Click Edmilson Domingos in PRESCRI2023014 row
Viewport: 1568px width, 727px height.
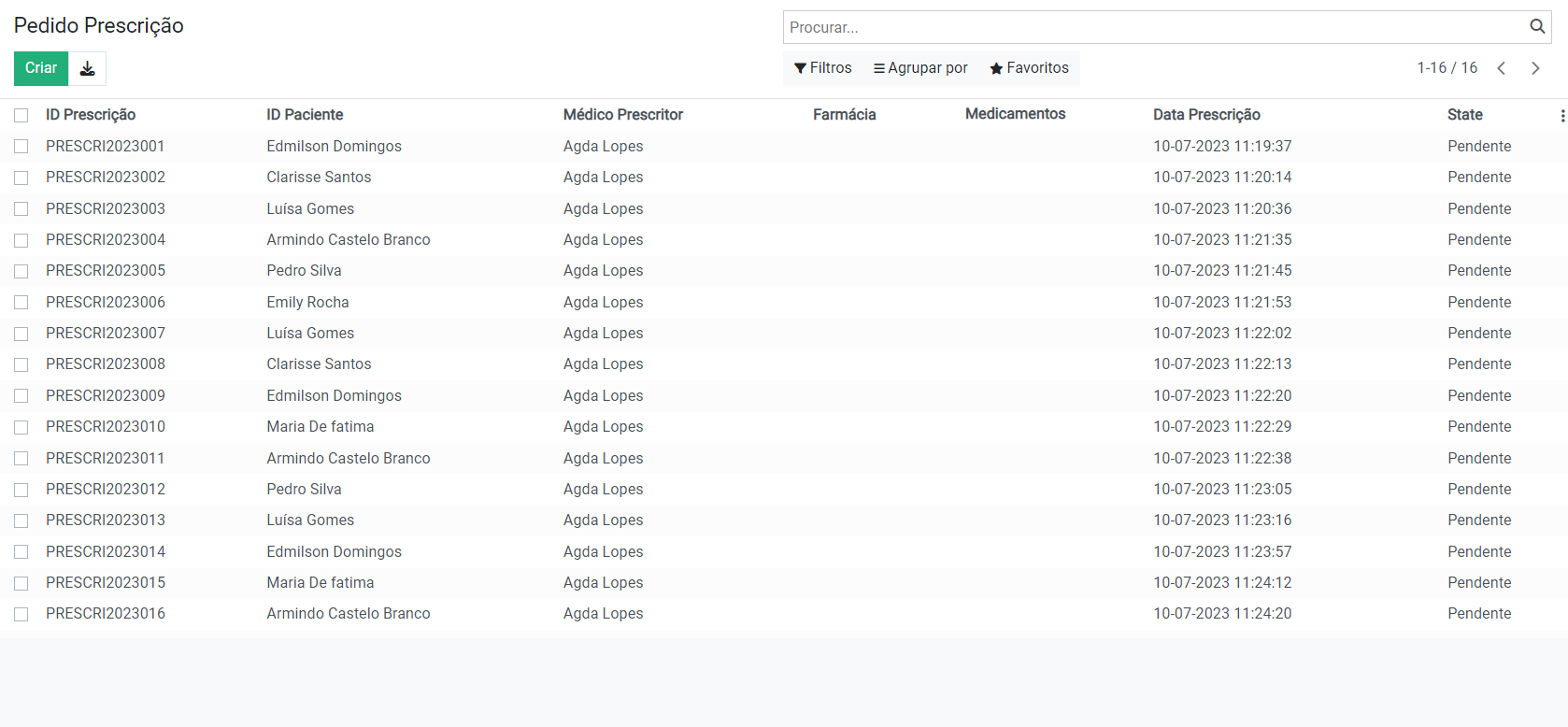[334, 551]
